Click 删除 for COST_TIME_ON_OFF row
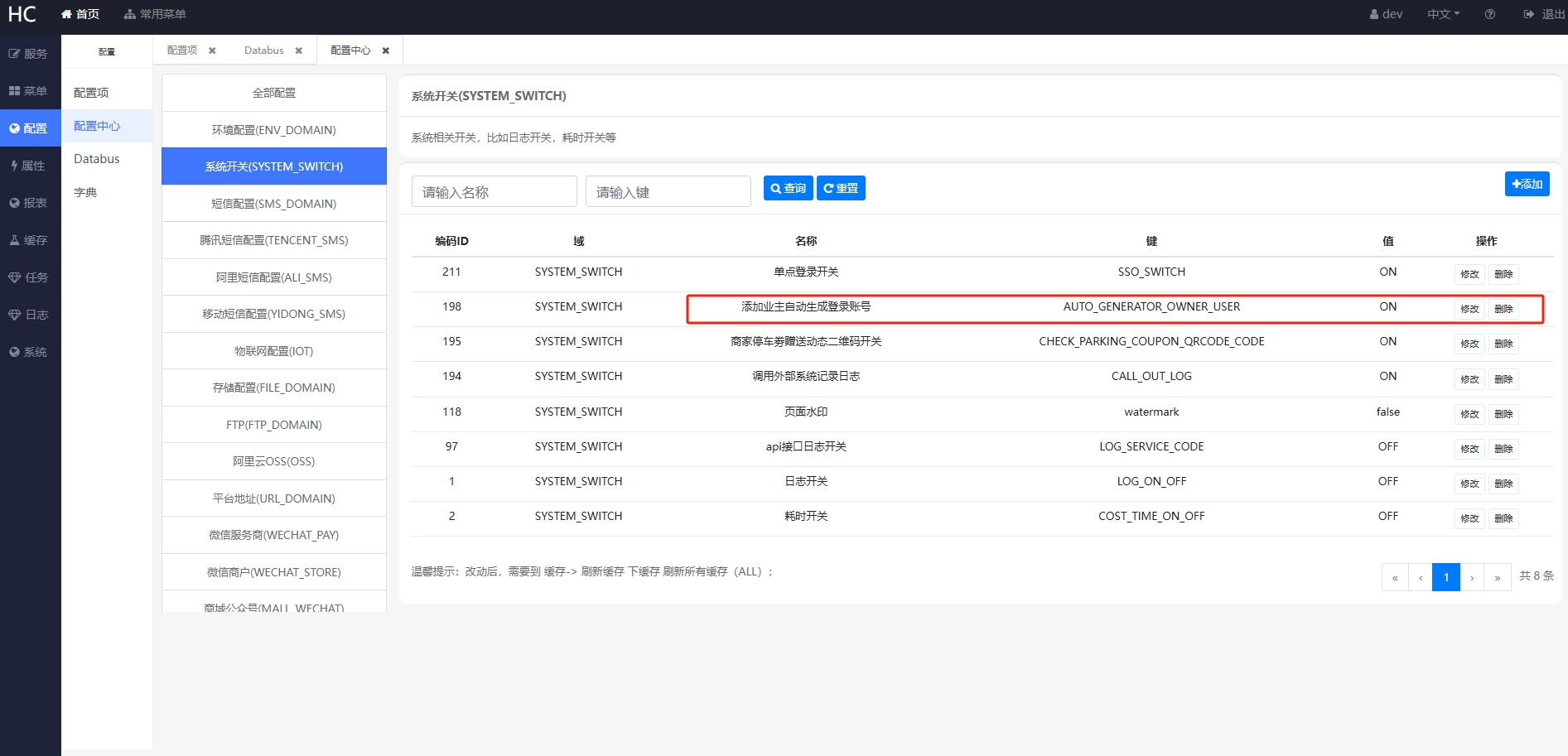The width and height of the screenshot is (1568, 756). pyautogui.click(x=1503, y=518)
